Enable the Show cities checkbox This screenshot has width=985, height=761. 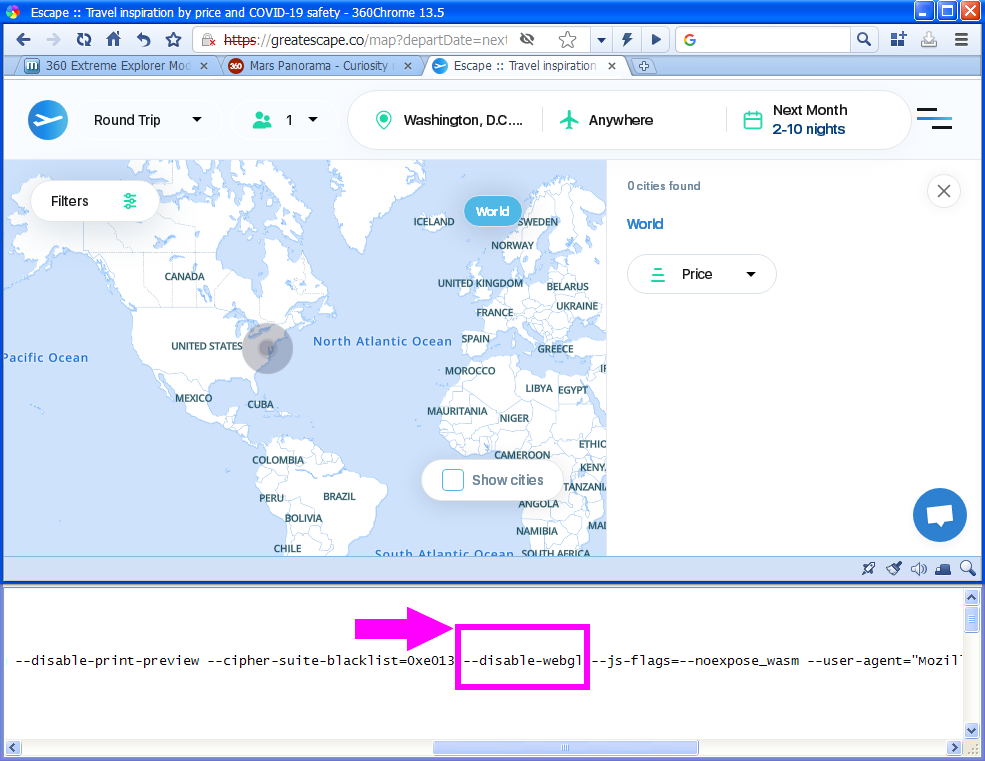pos(453,480)
